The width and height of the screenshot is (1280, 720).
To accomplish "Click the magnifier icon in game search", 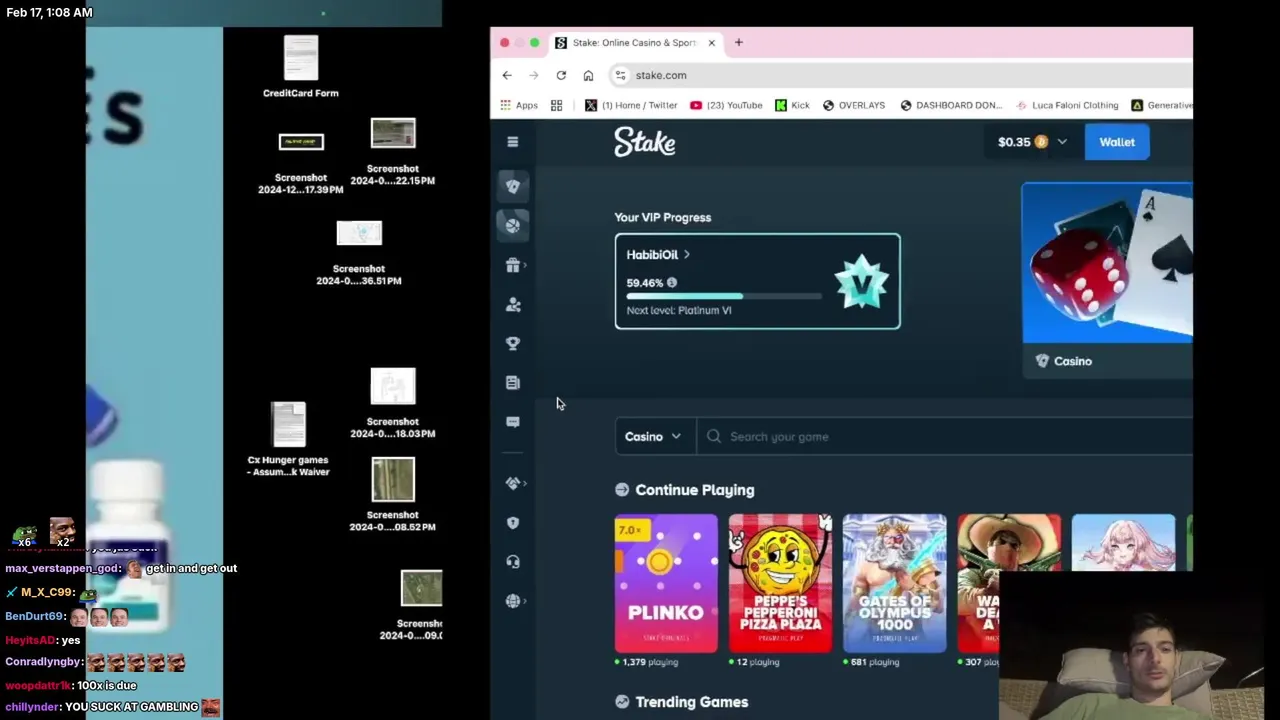I will click(x=714, y=436).
